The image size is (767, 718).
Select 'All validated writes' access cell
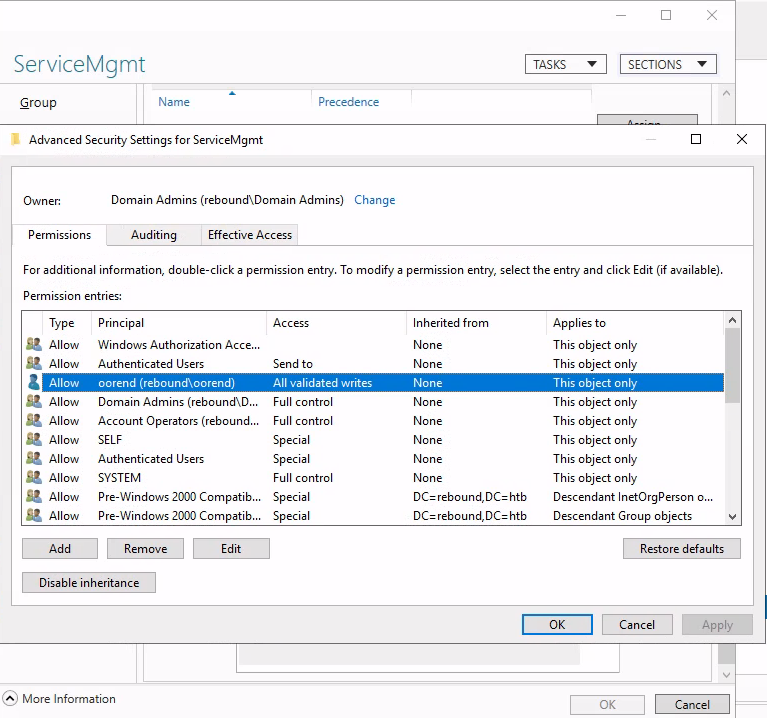pyautogui.click(x=322, y=383)
